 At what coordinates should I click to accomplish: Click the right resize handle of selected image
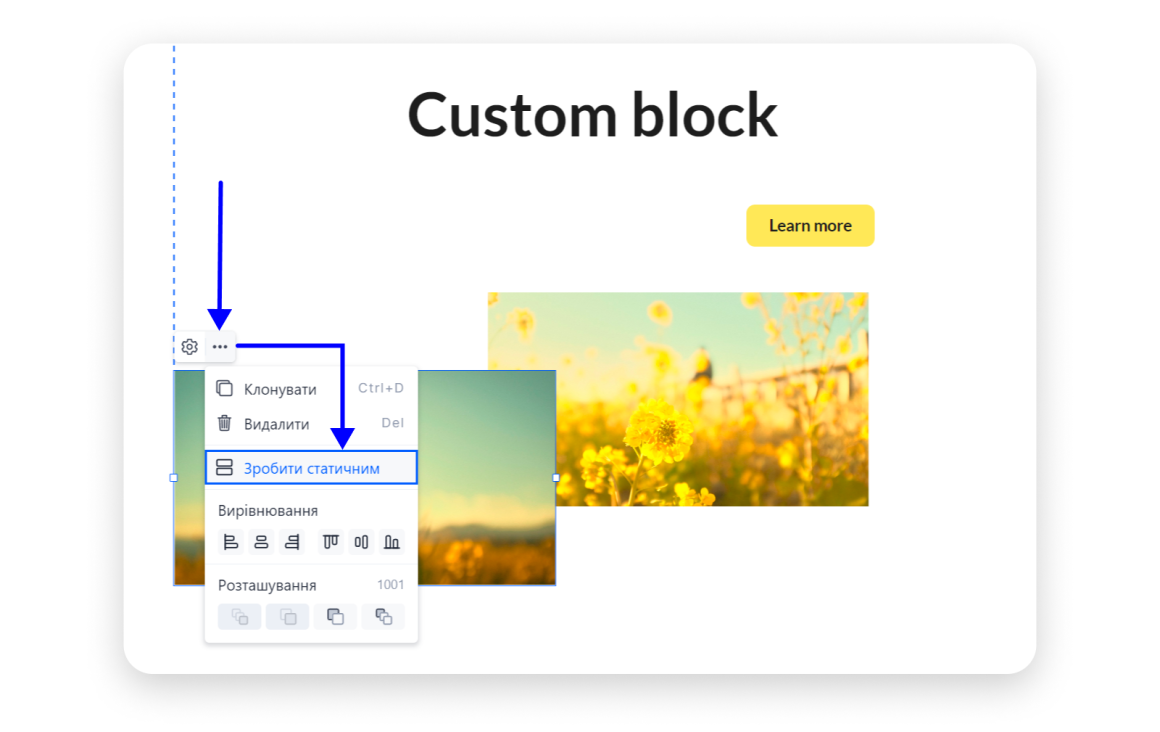[556, 478]
